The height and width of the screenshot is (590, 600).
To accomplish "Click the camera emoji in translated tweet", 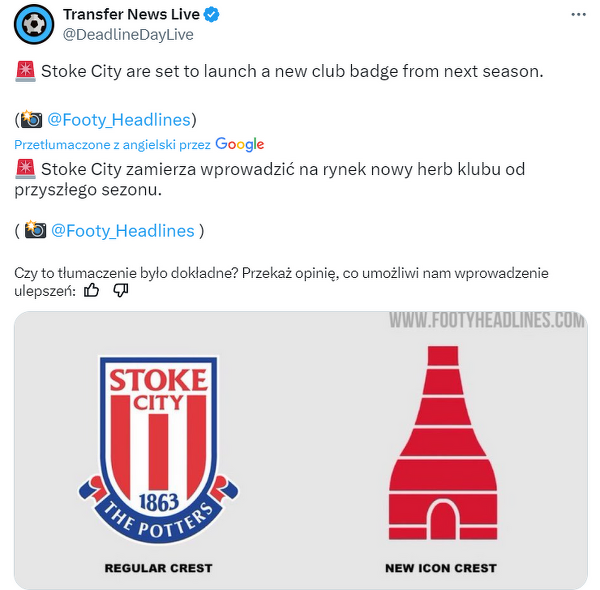I will [x=35, y=230].
